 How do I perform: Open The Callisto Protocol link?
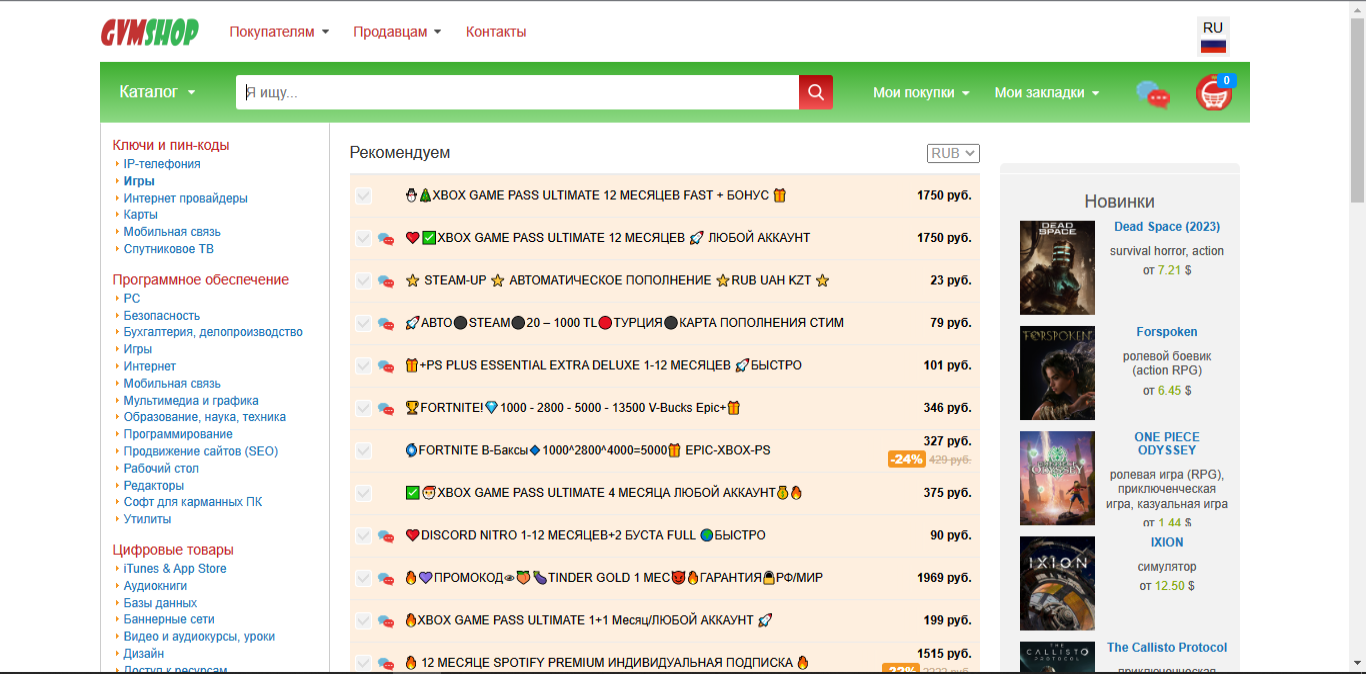point(1167,648)
